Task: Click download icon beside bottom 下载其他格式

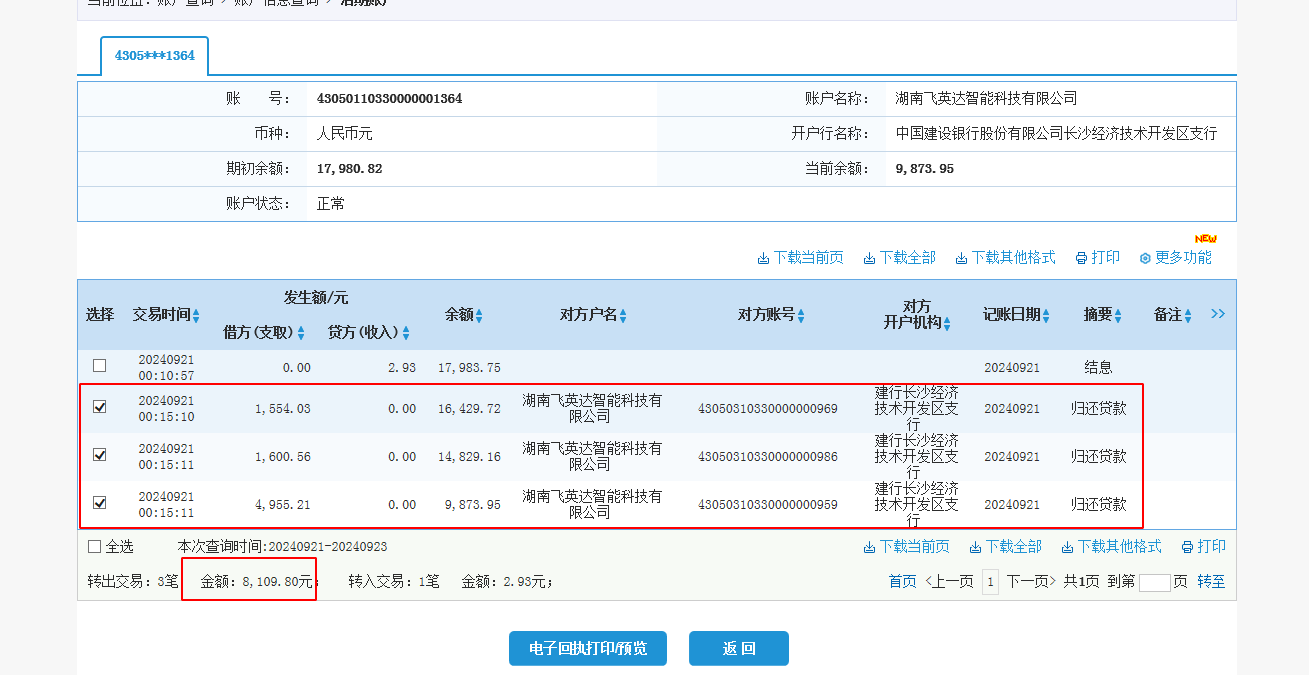Action: 1068,548
